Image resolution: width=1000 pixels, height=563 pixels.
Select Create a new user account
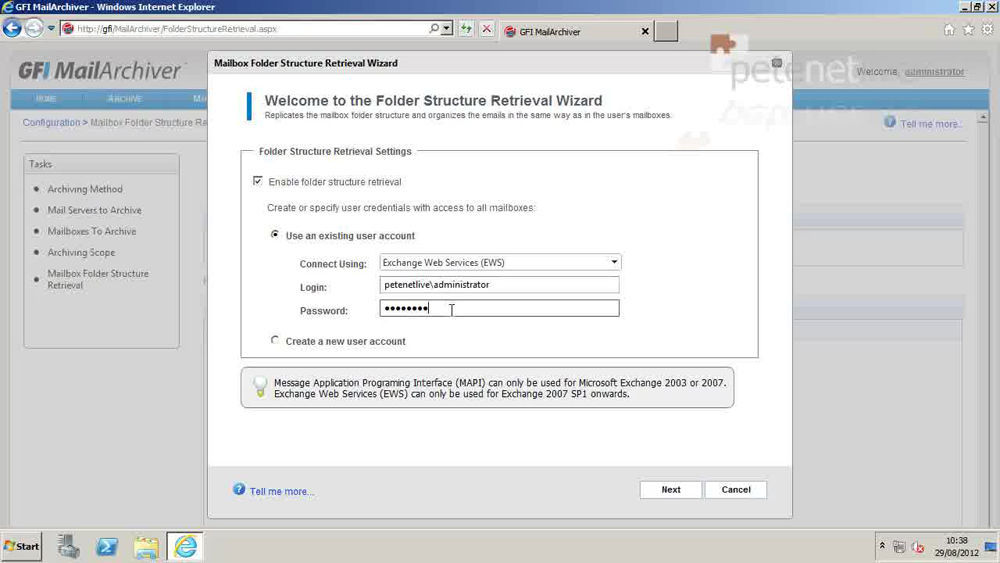point(275,340)
